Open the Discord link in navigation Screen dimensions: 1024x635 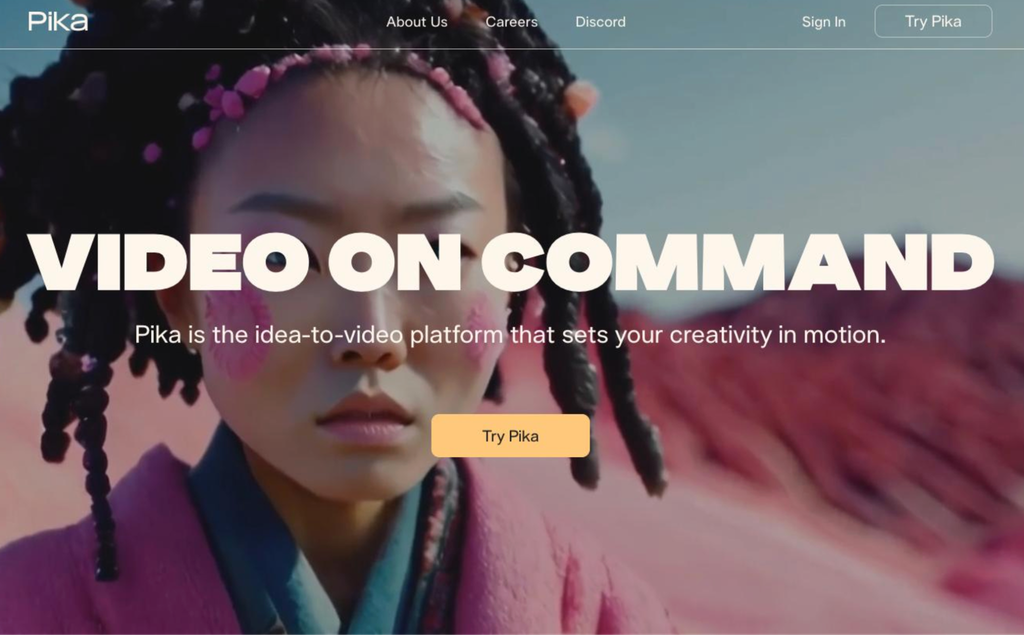pyautogui.click(x=600, y=22)
